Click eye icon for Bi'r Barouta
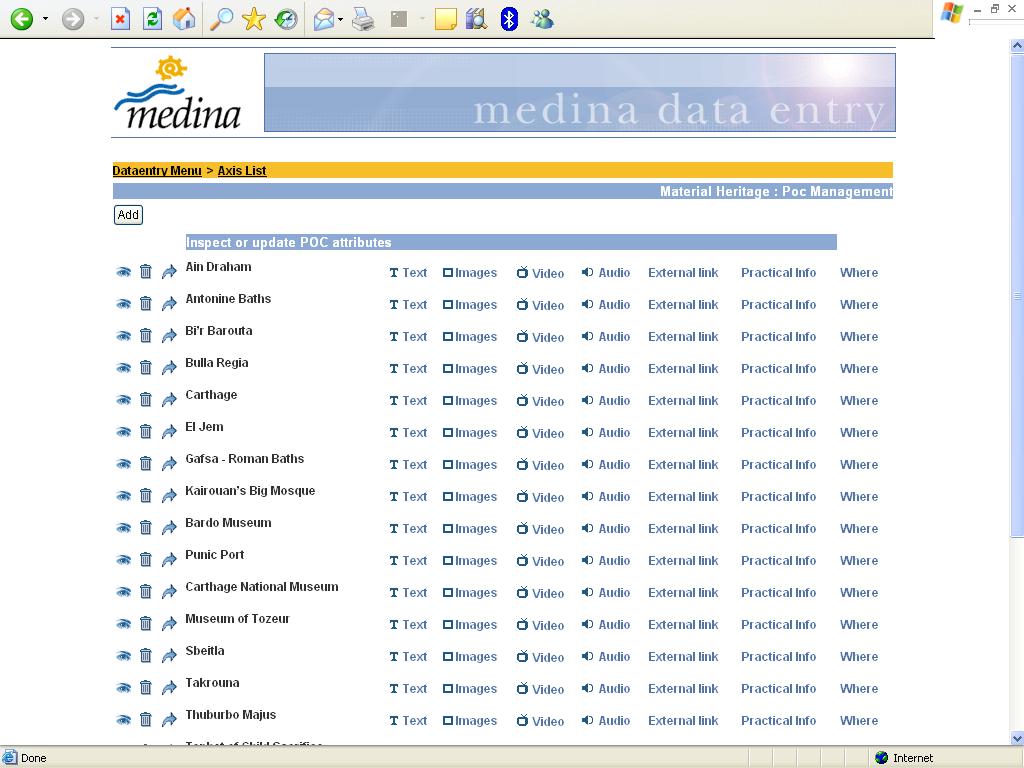The width and height of the screenshot is (1024, 768). pos(123,336)
